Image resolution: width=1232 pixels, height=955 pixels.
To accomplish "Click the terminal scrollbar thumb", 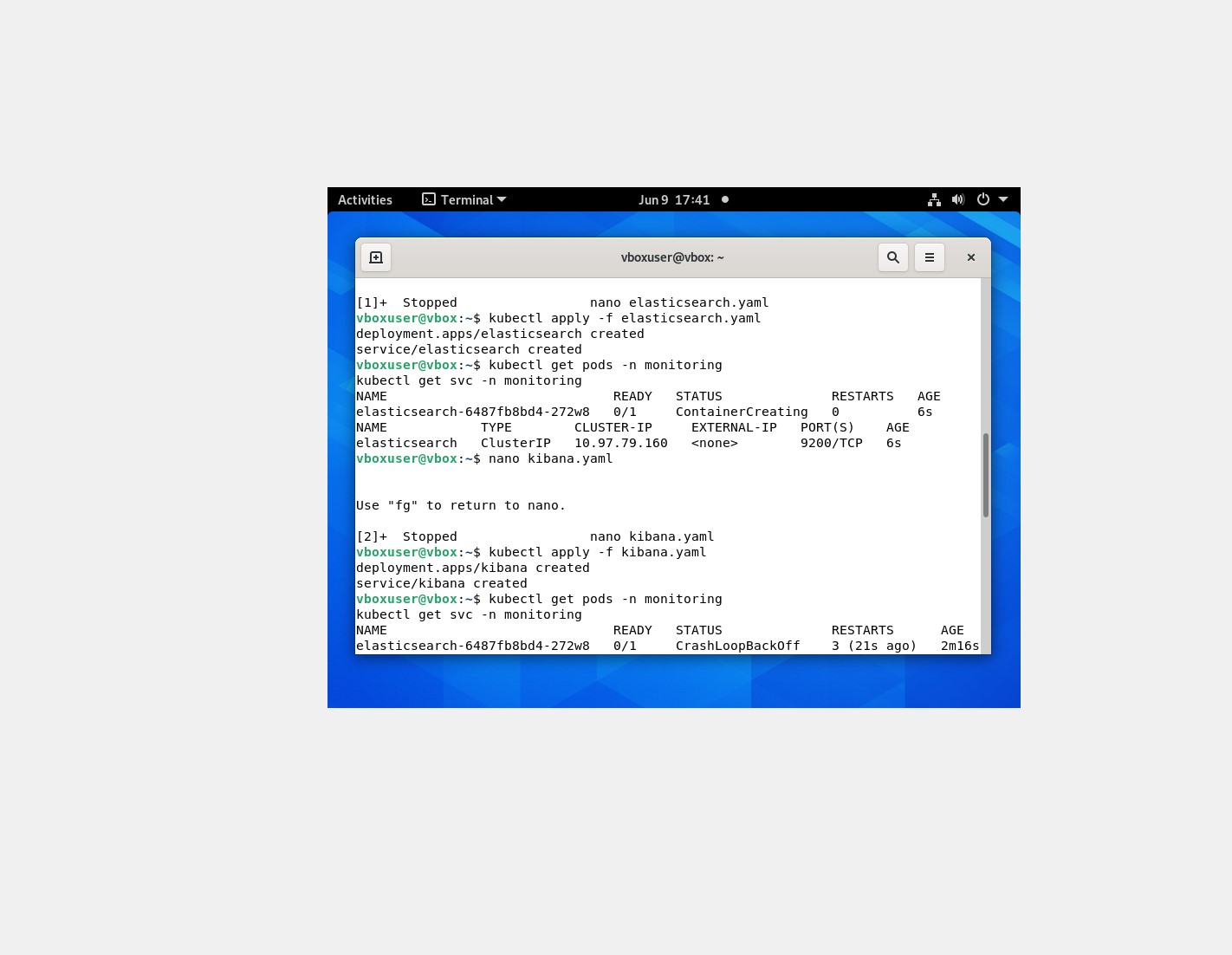I will click(985, 475).
